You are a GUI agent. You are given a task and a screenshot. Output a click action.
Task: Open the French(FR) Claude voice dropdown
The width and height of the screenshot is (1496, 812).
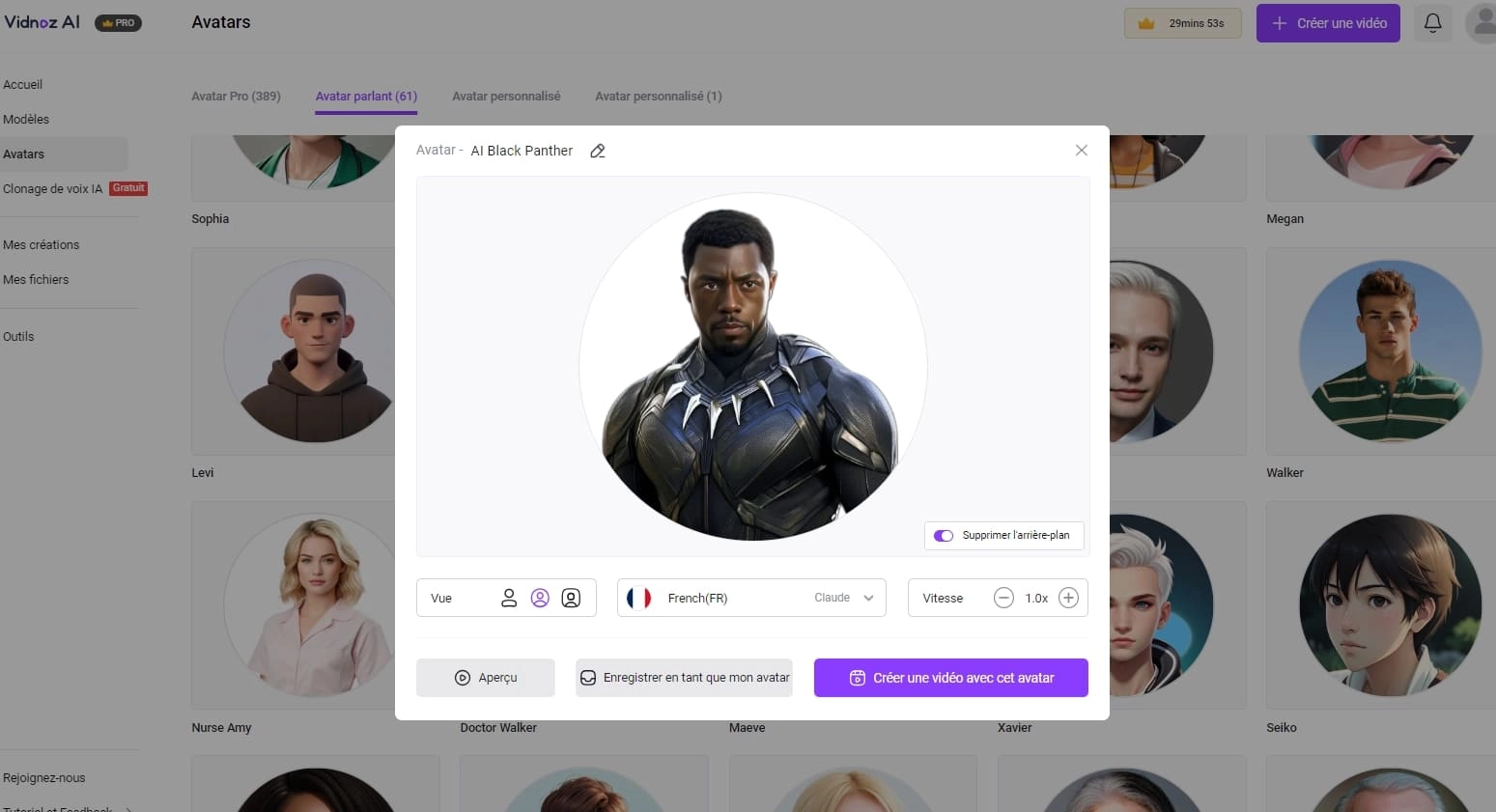pyautogui.click(x=751, y=598)
